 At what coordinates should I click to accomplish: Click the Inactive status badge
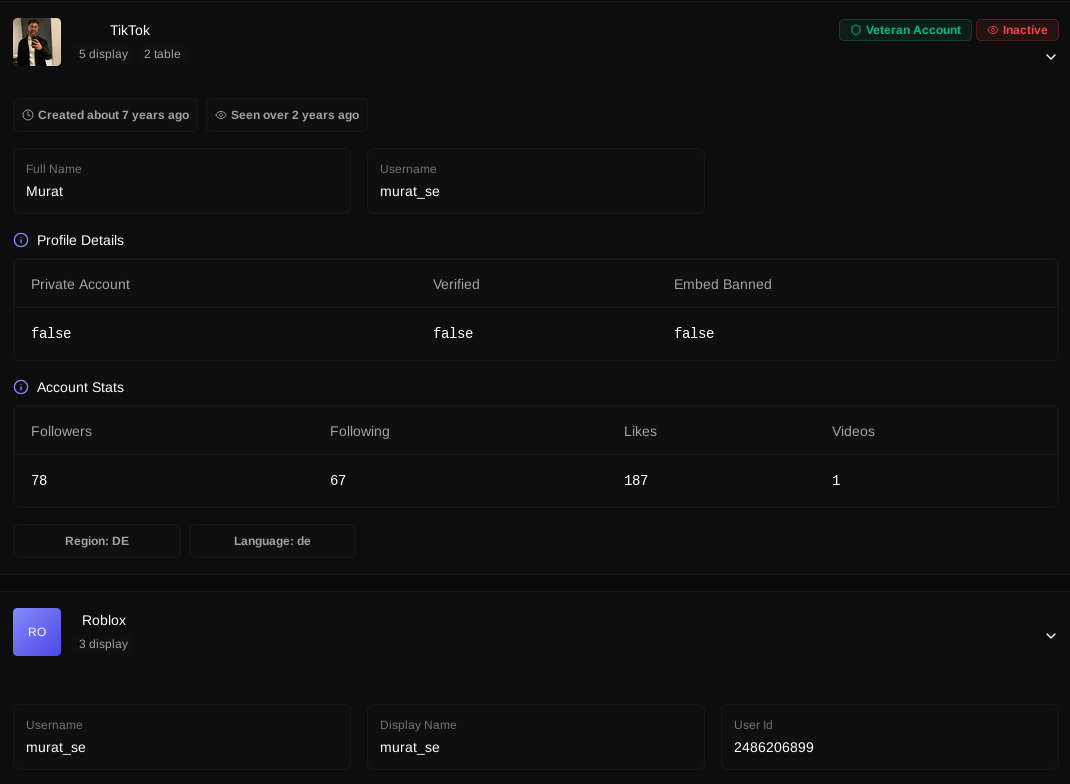1017,30
